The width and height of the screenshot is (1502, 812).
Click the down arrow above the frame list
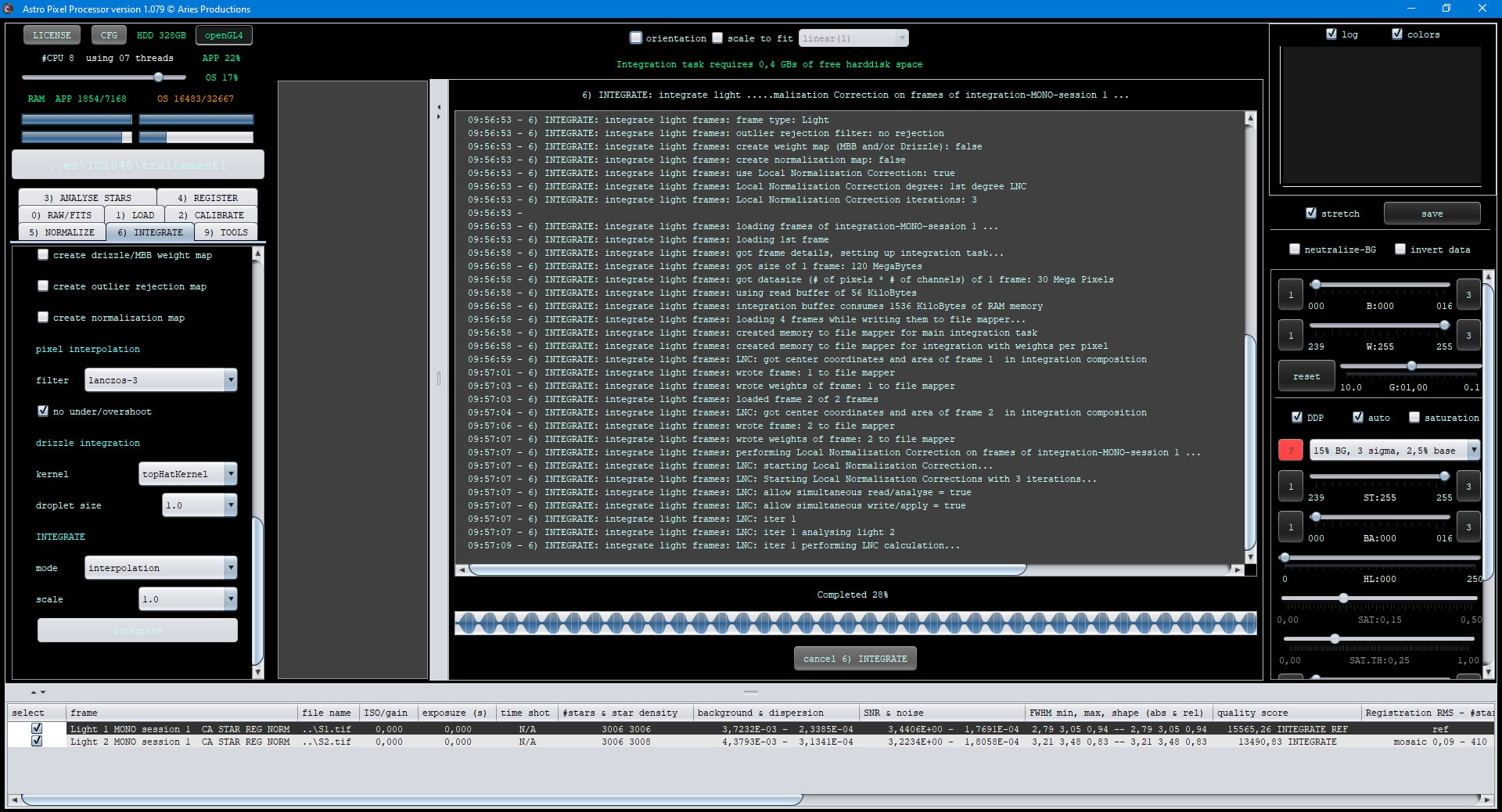point(43,692)
